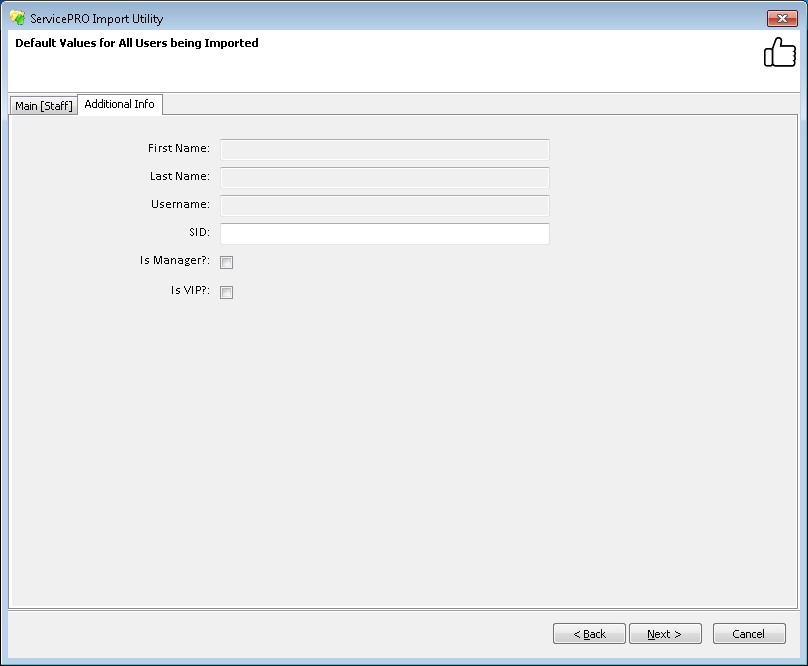The height and width of the screenshot is (666, 808).
Task: Click the header Default Values for All Users
Action: (x=134, y=43)
